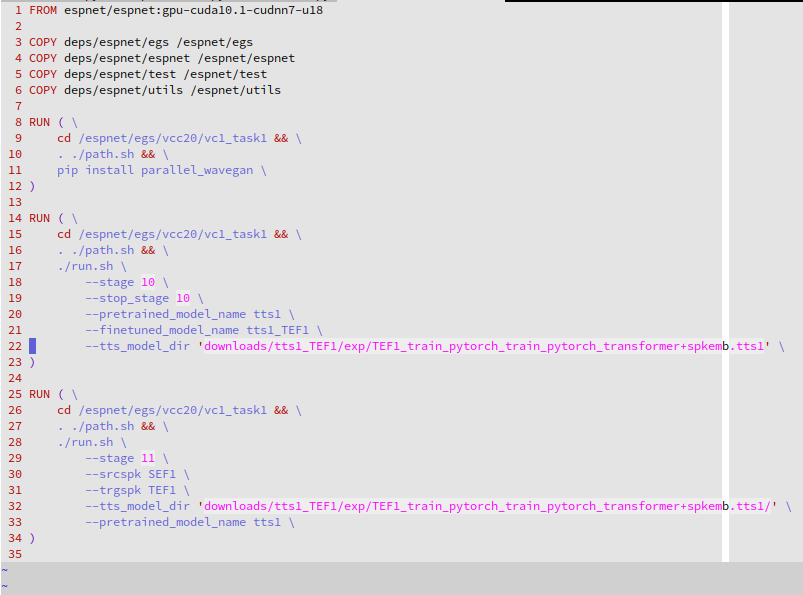Image resolution: width=803 pixels, height=595 pixels.
Task: Click the --stage option on line 18
Action: [x=110, y=282]
